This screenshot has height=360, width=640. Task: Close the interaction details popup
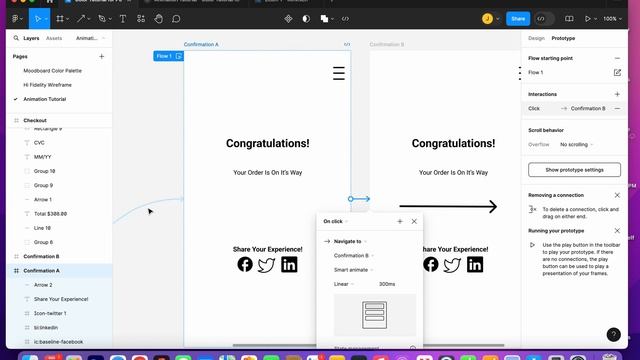[x=414, y=221]
